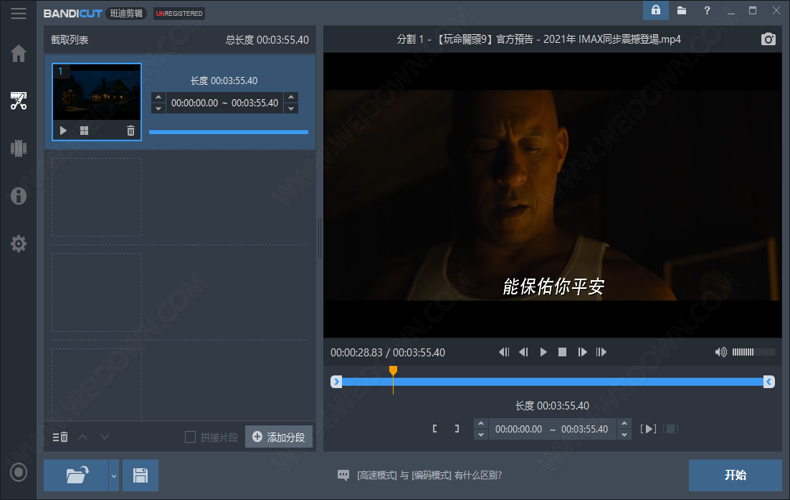This screenshot has width=790, height=500.
Task: Increase the segment start time in the list
Action: [158, 98]
